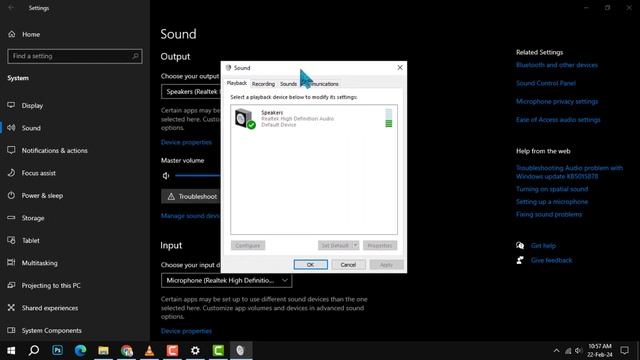This screenshot has width=640, height=360.
Task: Click the Properties button in Sound dialog
Action: tap(380, 245)
